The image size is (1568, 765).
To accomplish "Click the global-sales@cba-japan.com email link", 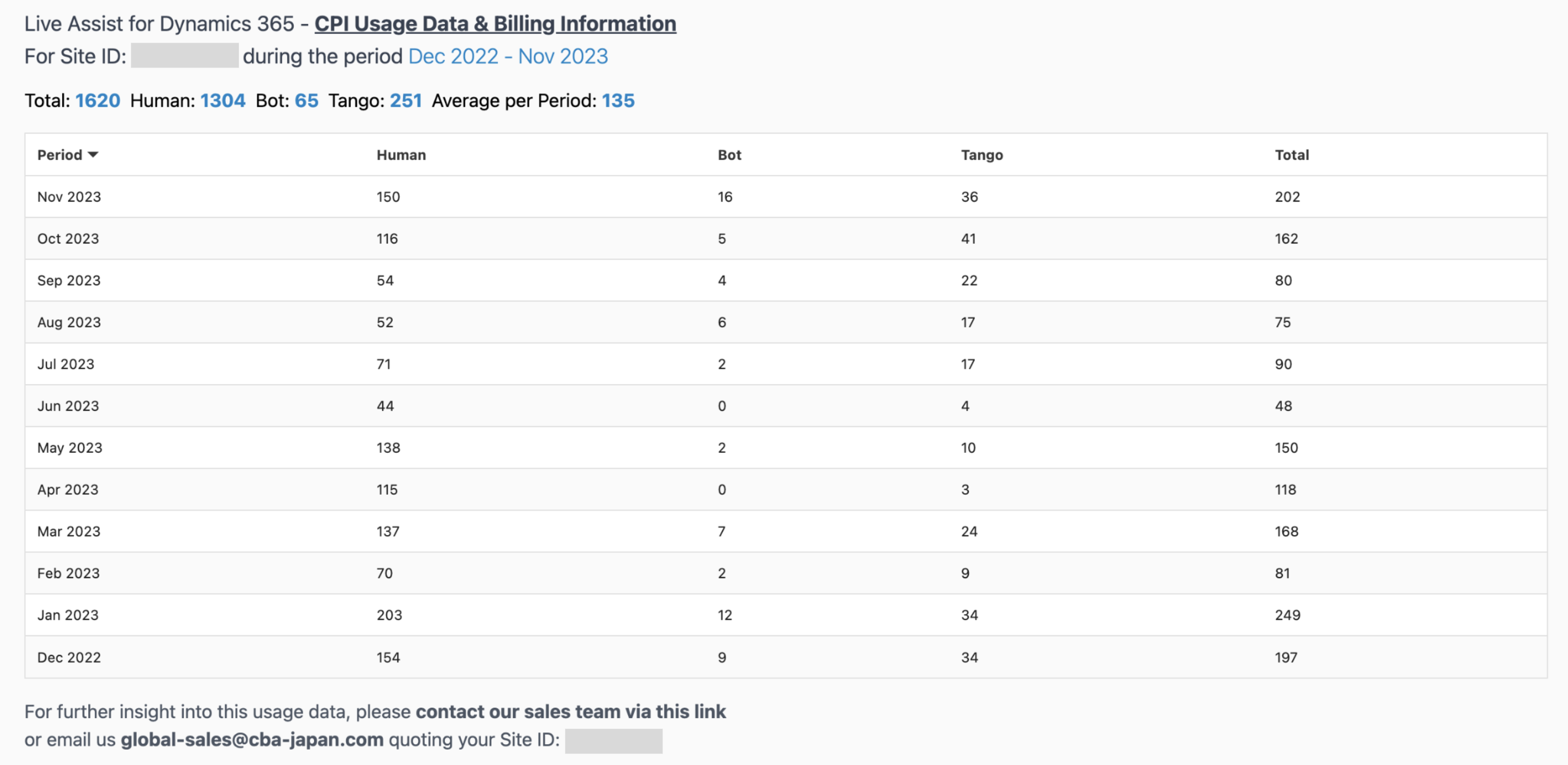I will click(252, 739).
